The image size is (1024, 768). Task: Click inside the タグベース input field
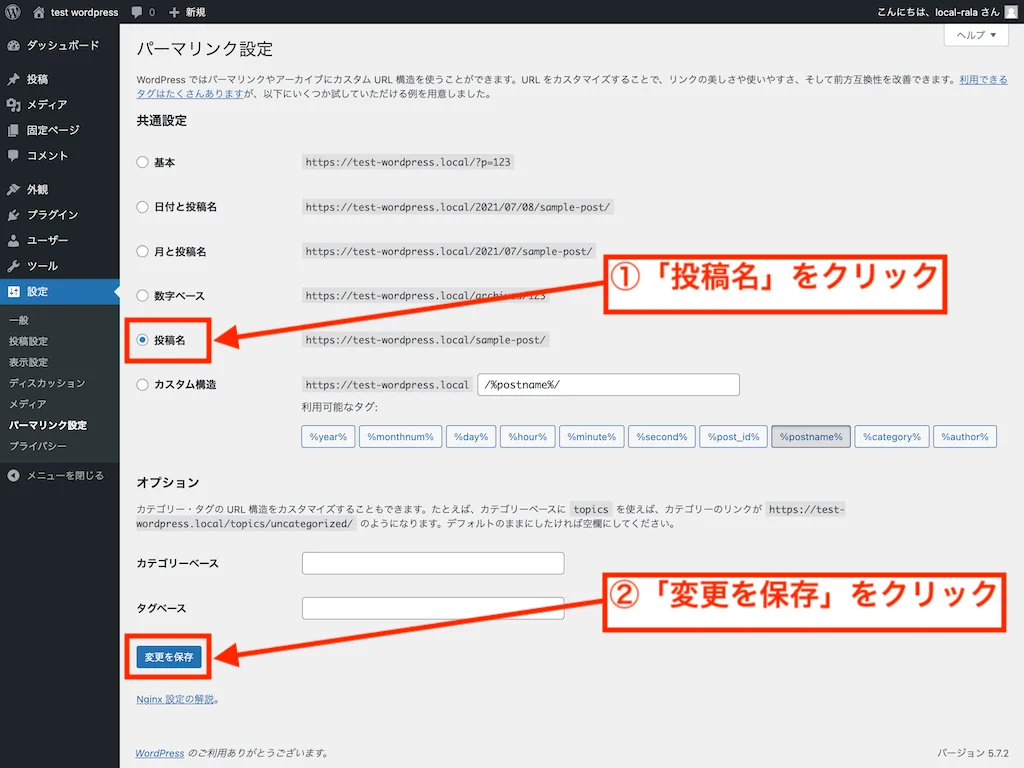click(432, 608)
